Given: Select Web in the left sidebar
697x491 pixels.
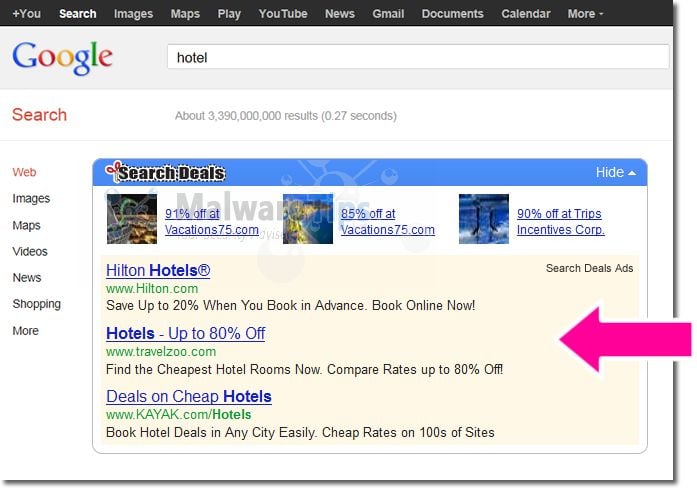Looking at the screenshot, I should click(24, 172).
